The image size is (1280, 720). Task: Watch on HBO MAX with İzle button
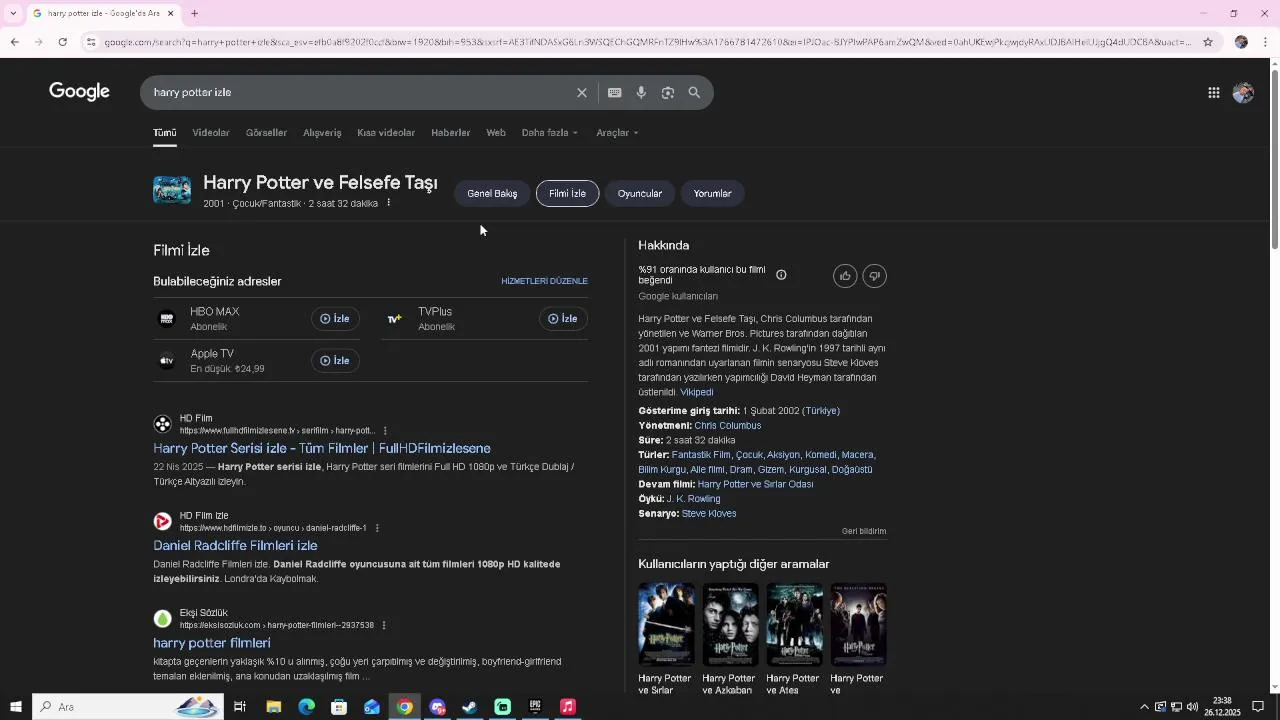click(x=335, y=319)
